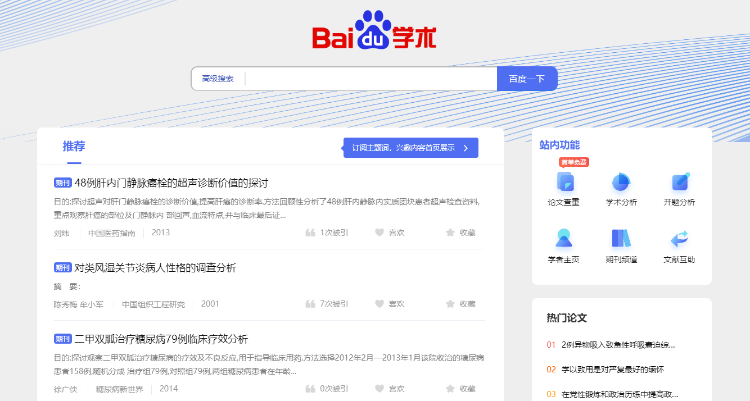Click quote icon beside 7次被引
Screen dimensions: 750x401
[310, 304]
